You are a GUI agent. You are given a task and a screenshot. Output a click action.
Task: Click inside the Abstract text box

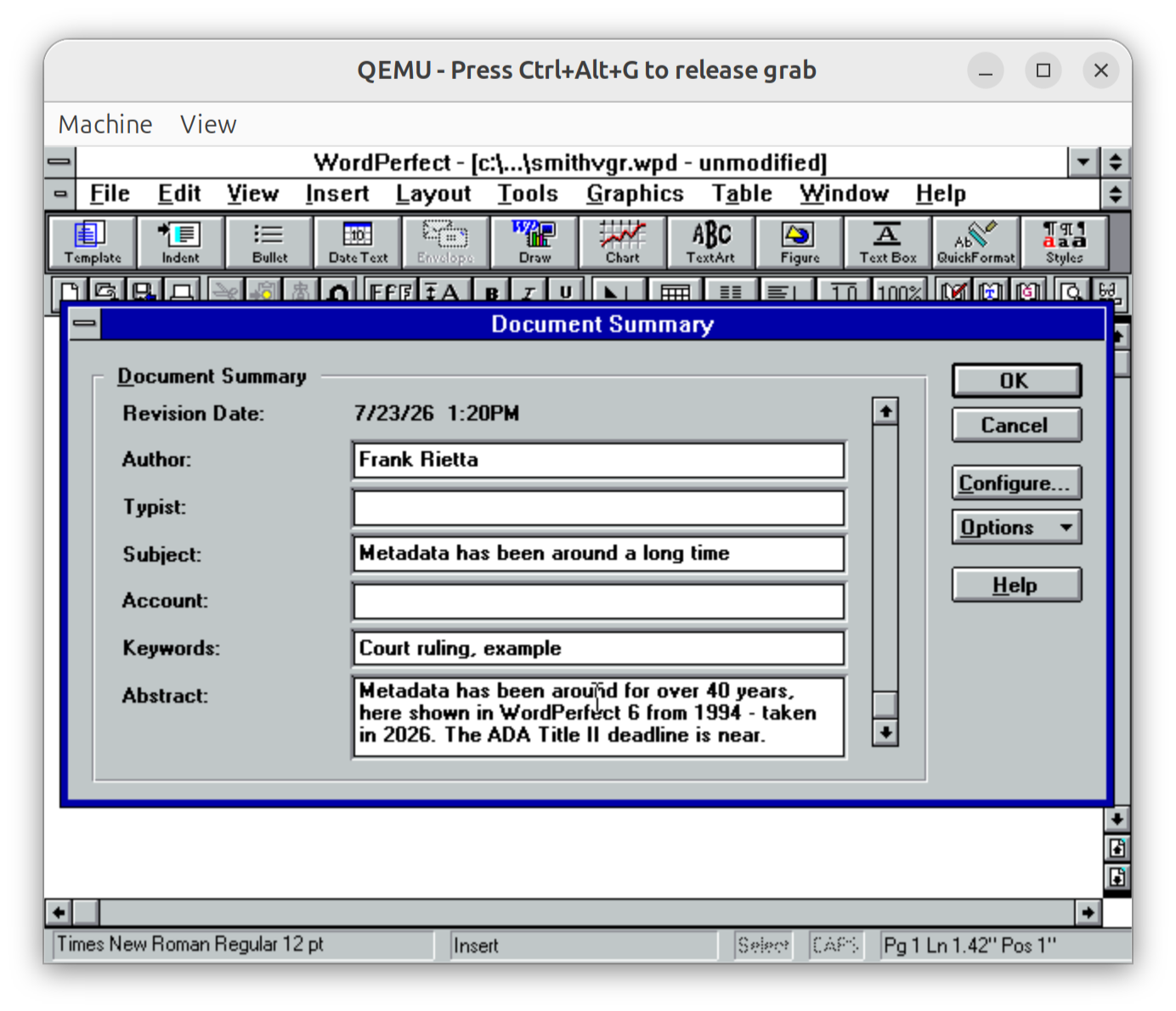599,716
